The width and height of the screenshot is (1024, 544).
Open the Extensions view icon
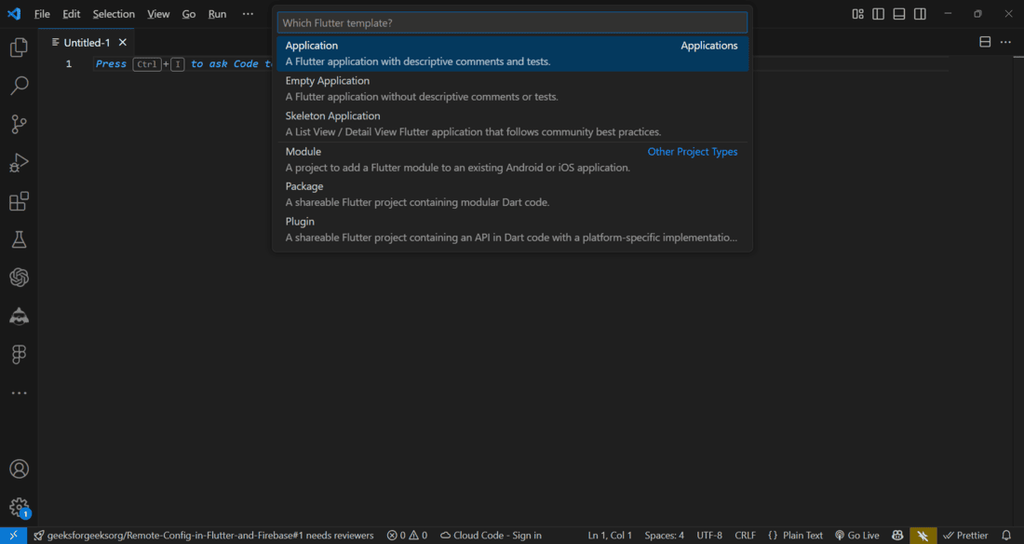[x=19, y=201]
